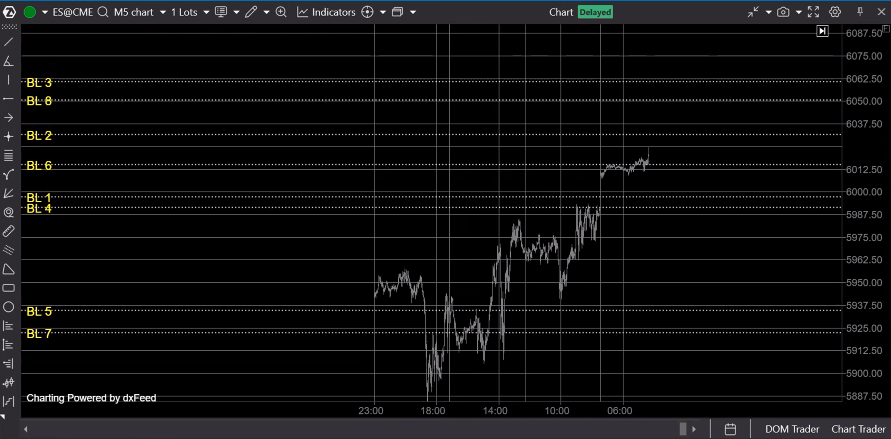891x439 pixels.
Task: Take a chart screenshot with camera icon
Action: (x=783, y=12)
